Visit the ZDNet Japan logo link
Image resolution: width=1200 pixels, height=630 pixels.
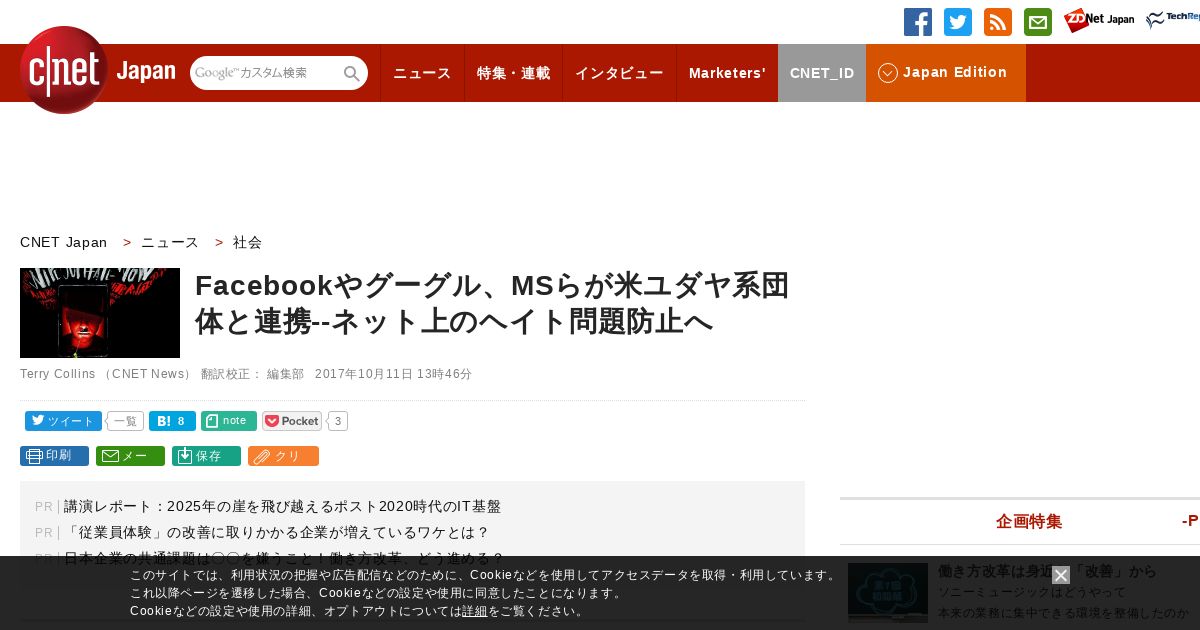point(1099,20)
